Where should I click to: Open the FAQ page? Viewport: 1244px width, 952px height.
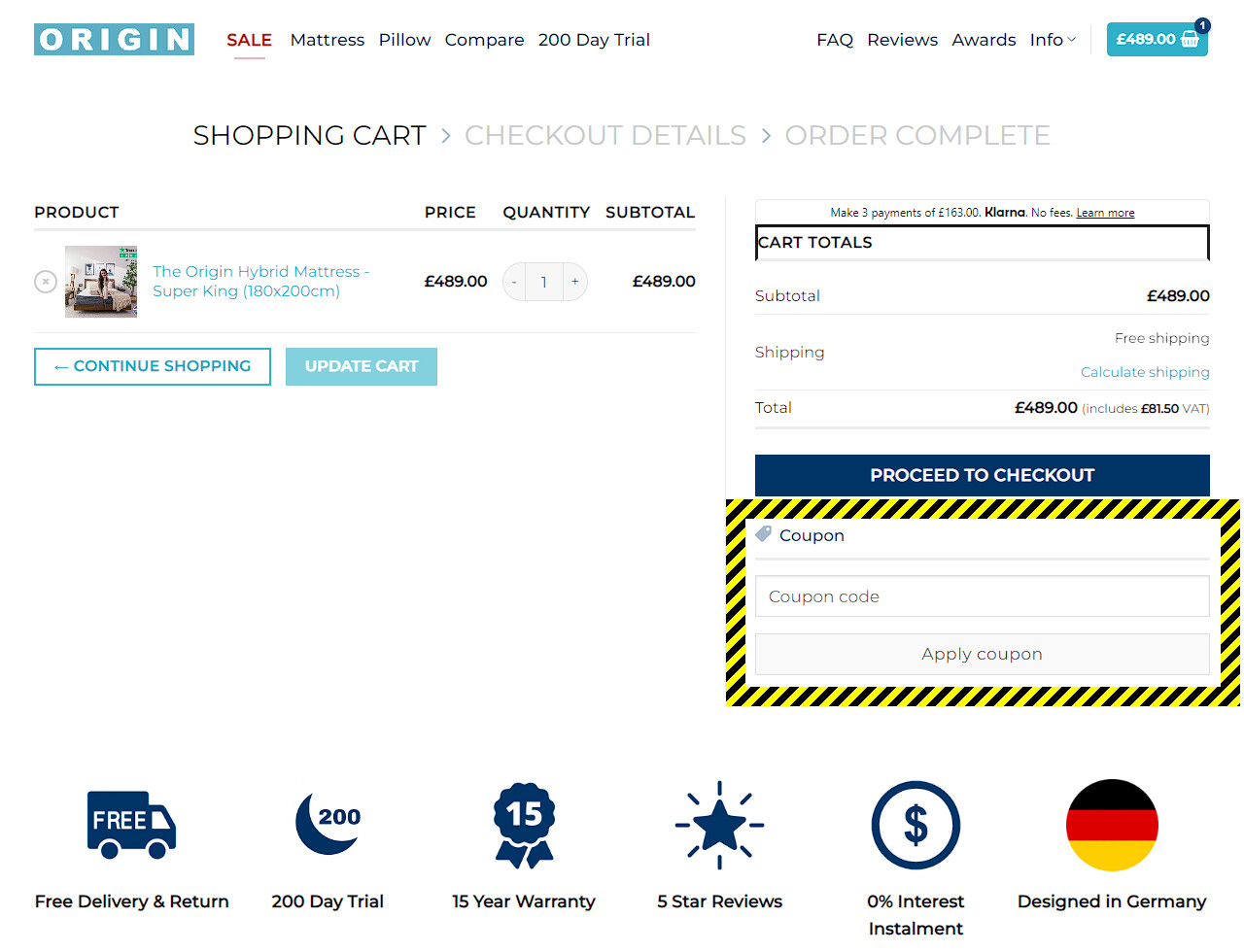tap(835, 40)
